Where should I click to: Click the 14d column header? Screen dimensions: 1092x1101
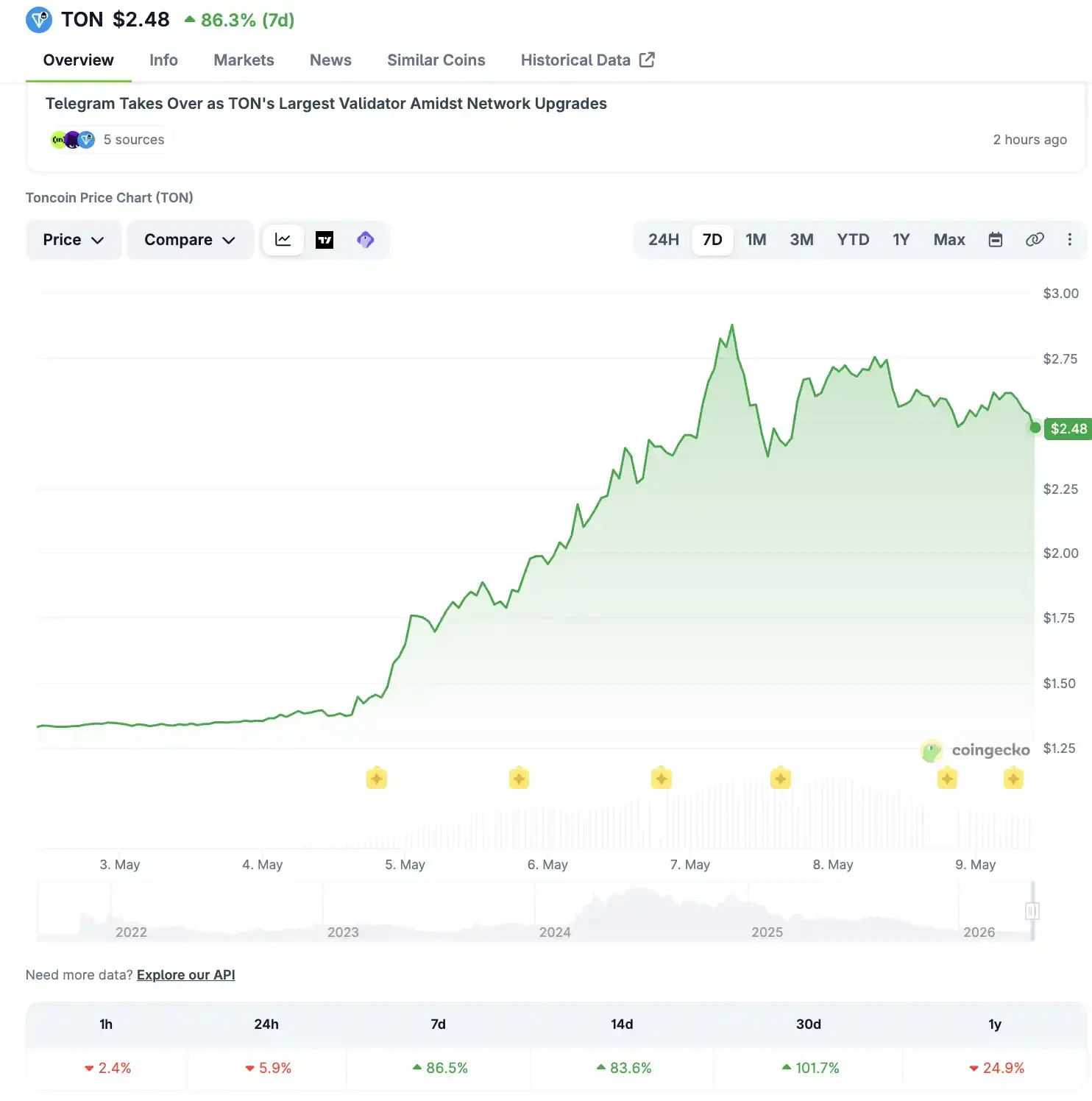coord(622,1024)
